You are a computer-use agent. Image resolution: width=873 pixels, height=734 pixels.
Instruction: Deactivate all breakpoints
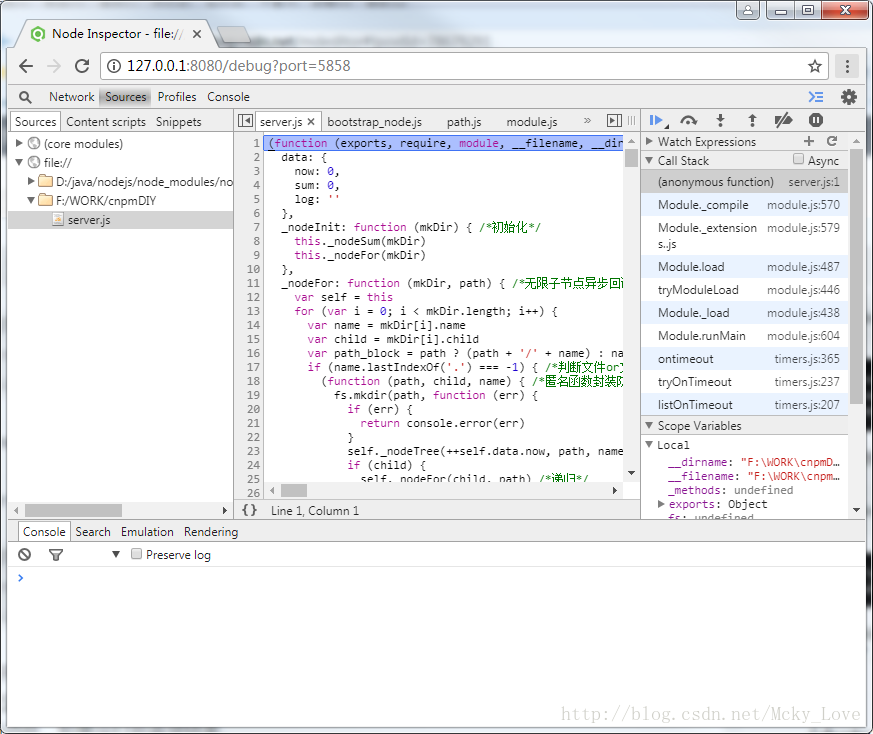tap(783, 120)
